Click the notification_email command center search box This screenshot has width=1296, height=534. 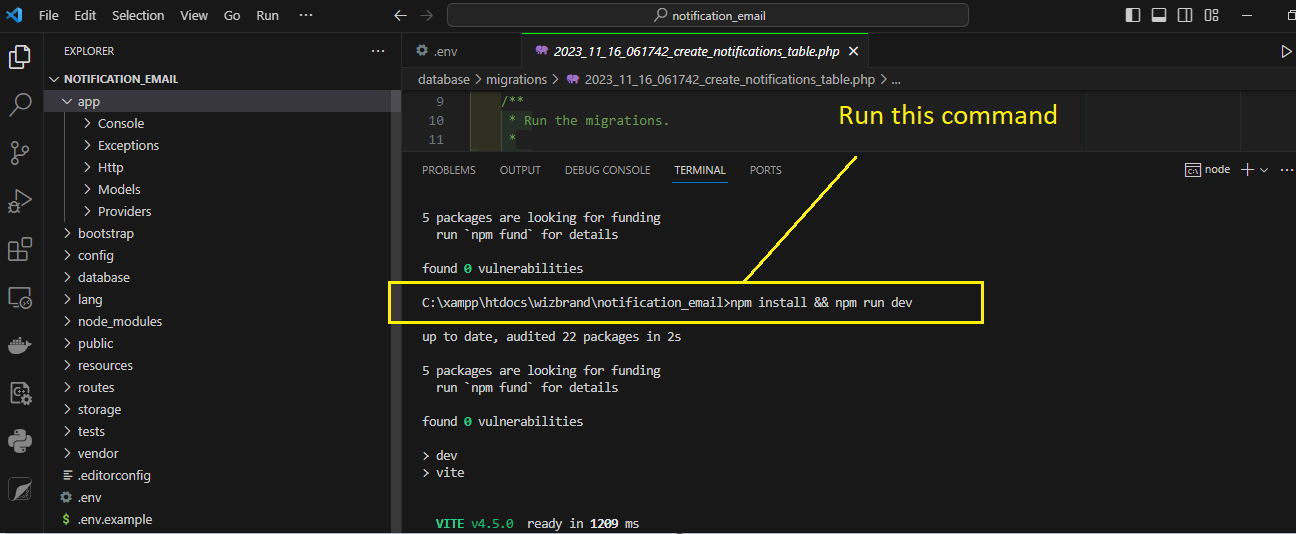707,15
